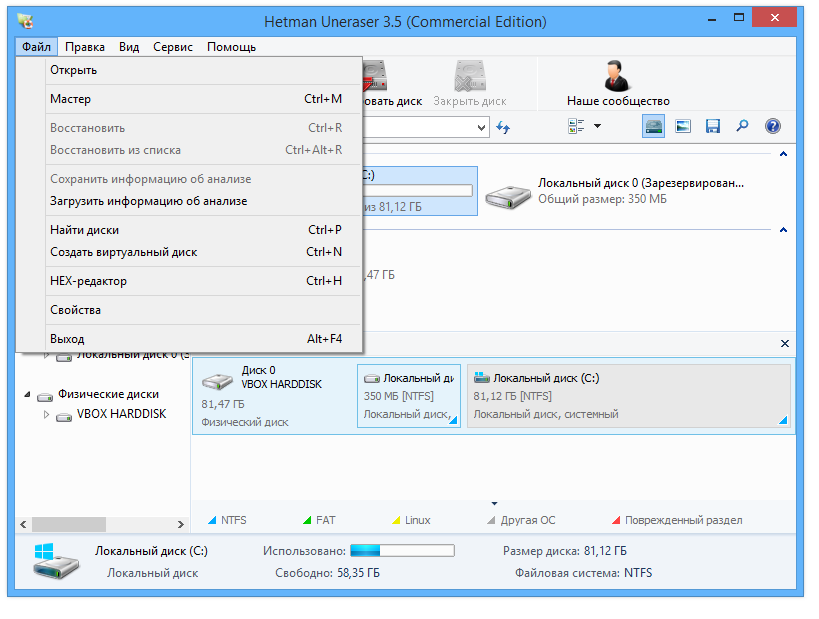The image size is (819, 619).
Task: Click the legend panel collapse arrow
Action: click(x=494, y=504)
